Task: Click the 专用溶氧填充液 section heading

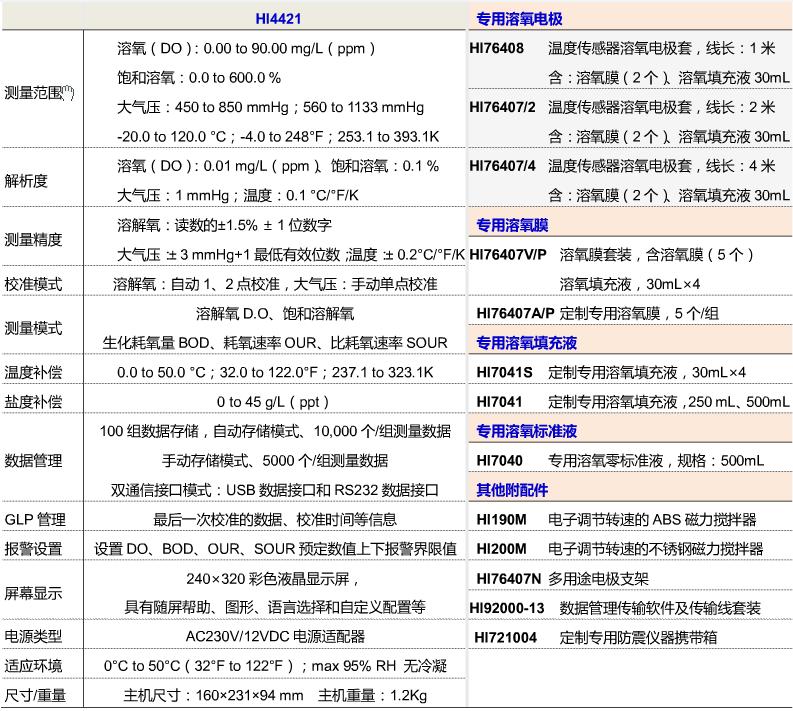Action: click(x=526, y=343)
